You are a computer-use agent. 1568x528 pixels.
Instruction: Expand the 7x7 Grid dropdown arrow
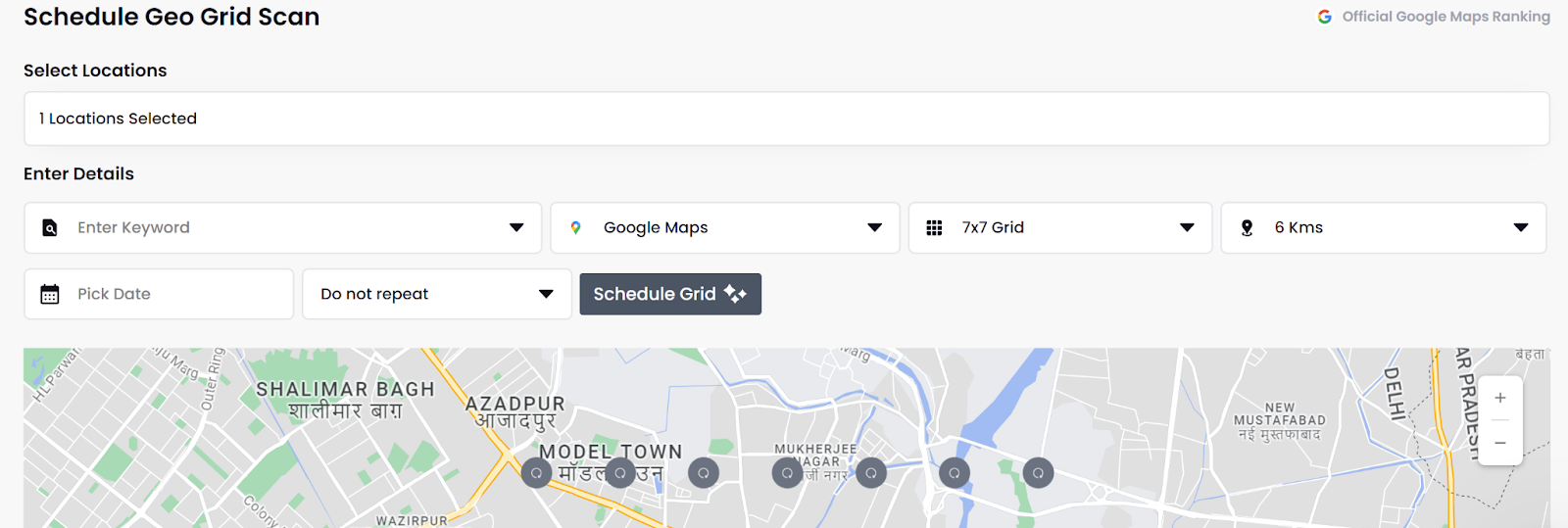click(x=1187, y=227)
